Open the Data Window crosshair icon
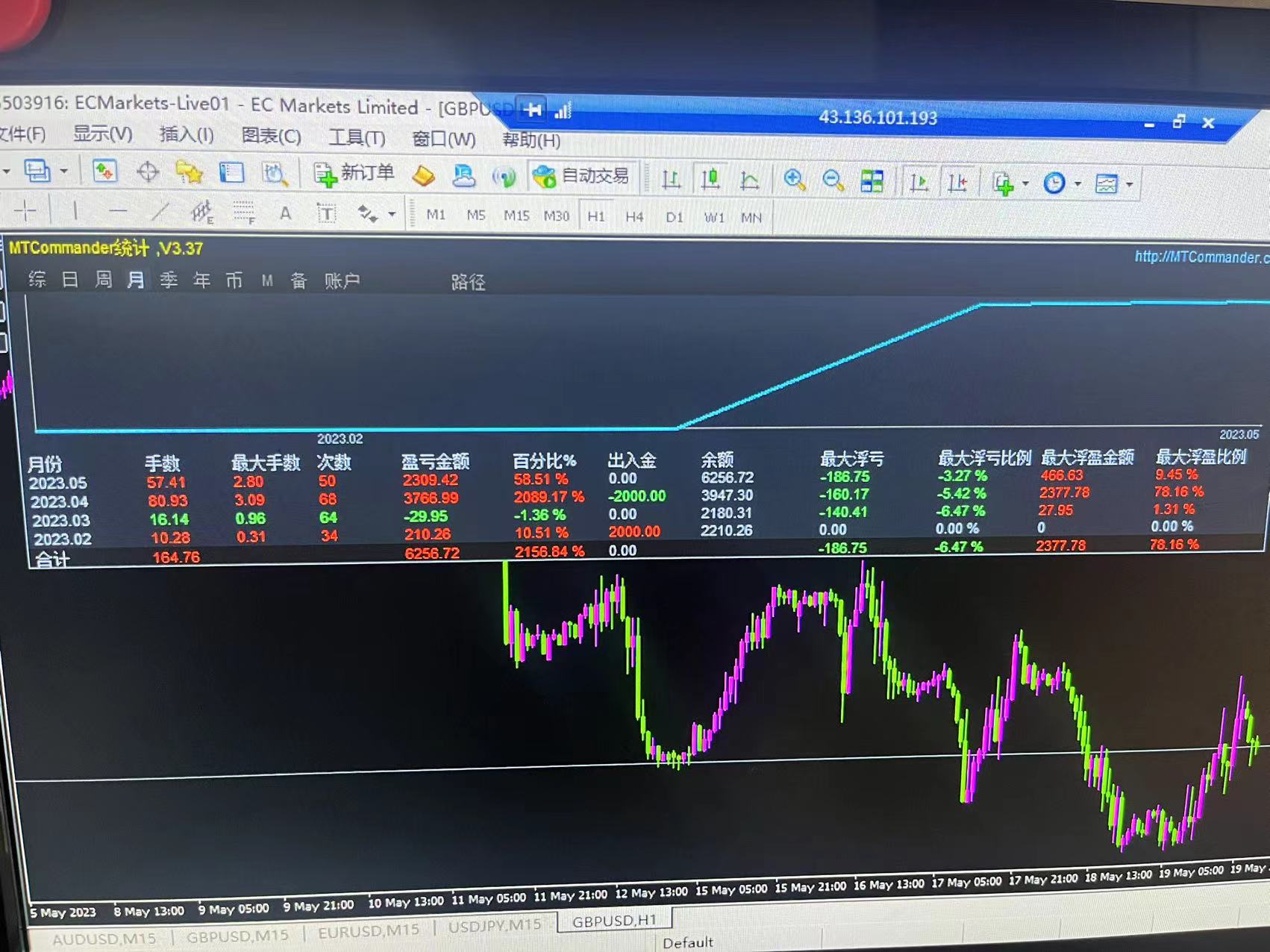The image size is (1270, 952). click(x=148, y=172)
